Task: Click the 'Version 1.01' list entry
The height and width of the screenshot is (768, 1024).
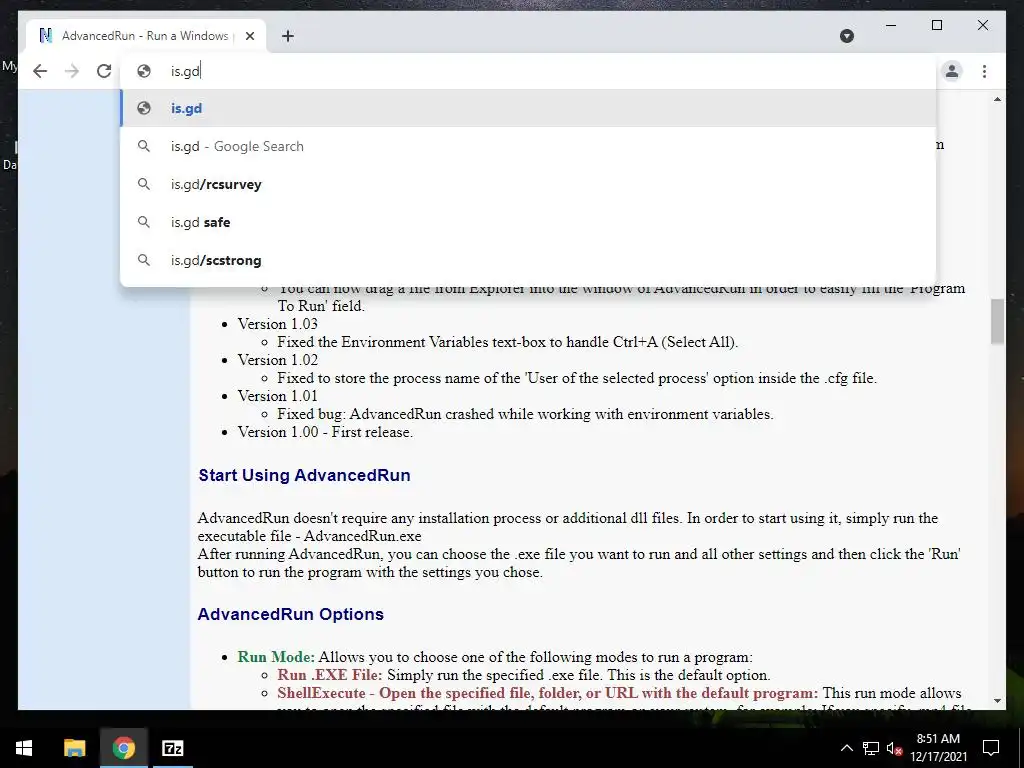Action: [x=278, y=396]
